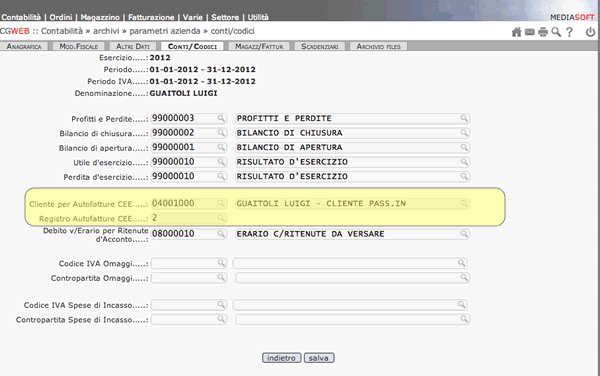Image resolution: width=600 pixels, height=376 pixels.
Task: Focus Codice IVA Spese di Incasso field
Action: point(189,305)
